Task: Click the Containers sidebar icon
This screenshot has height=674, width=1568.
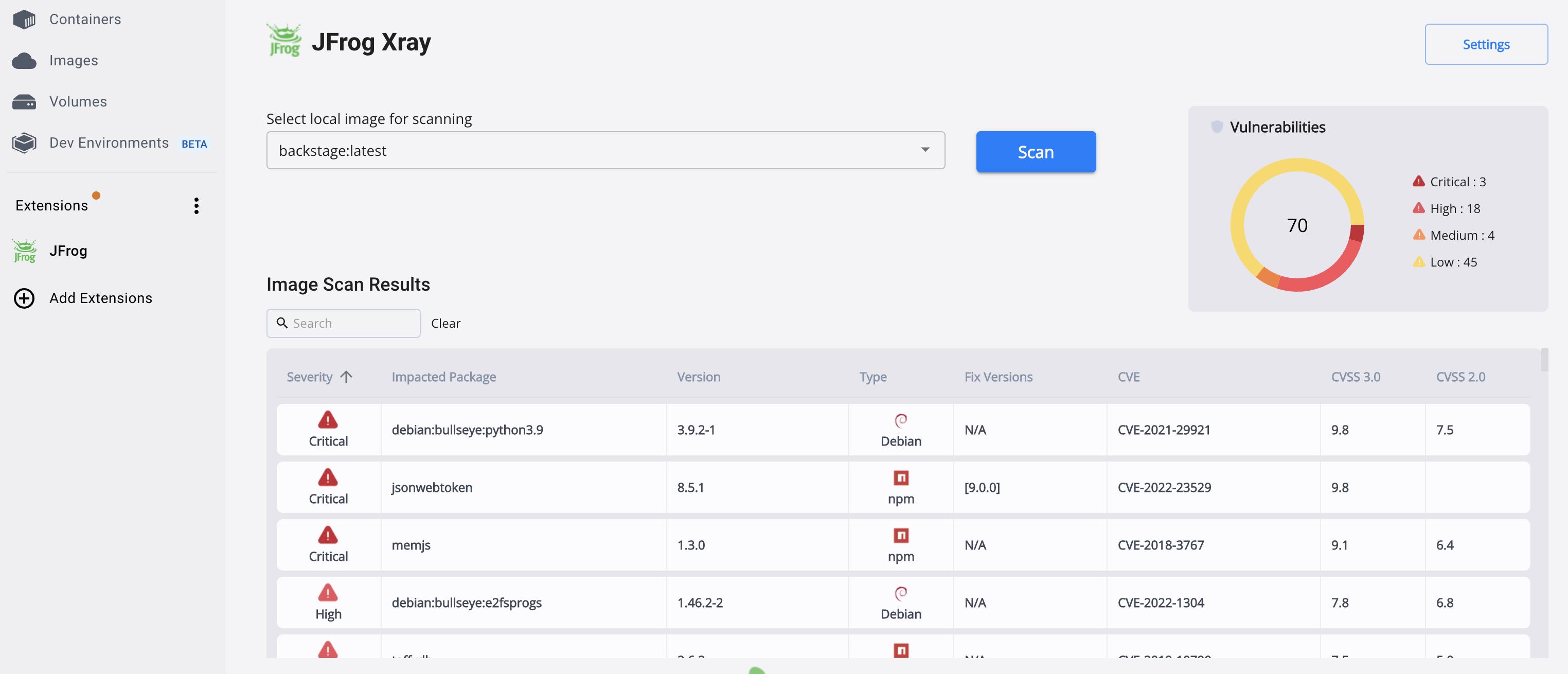Action: click(24, 20)
